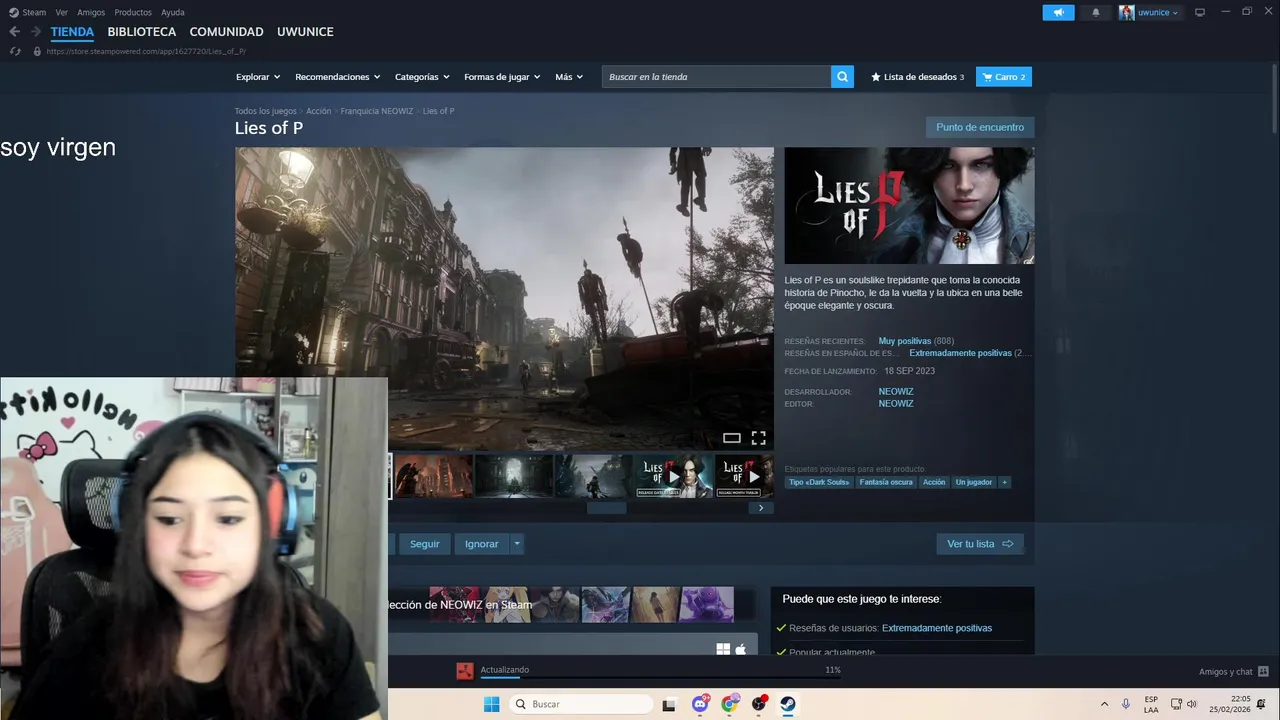1280x720 pixels.
Task: Open the notifications bell
Action: [x=1096, y=12]
